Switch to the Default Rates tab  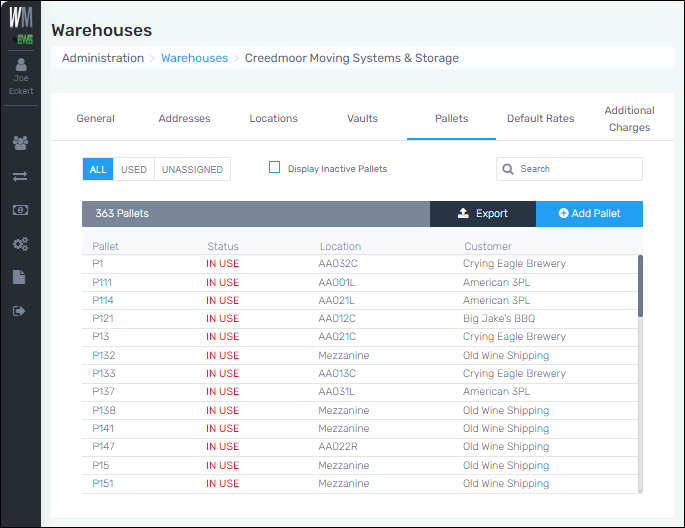click(540, 118)
